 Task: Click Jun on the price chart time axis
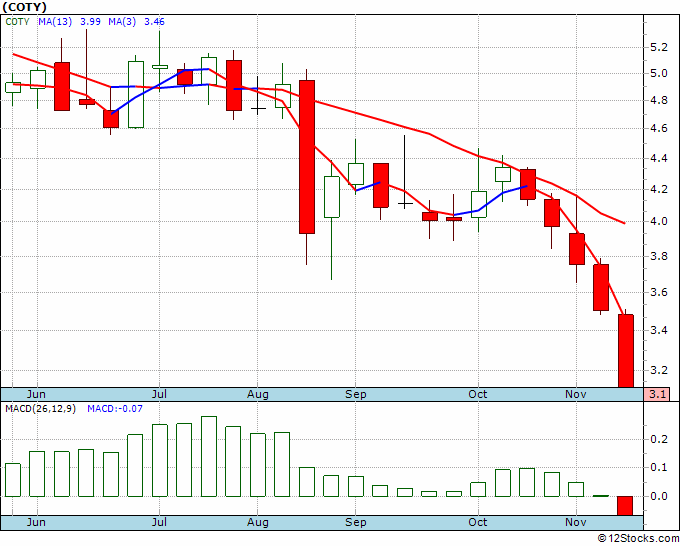point(36,395)
